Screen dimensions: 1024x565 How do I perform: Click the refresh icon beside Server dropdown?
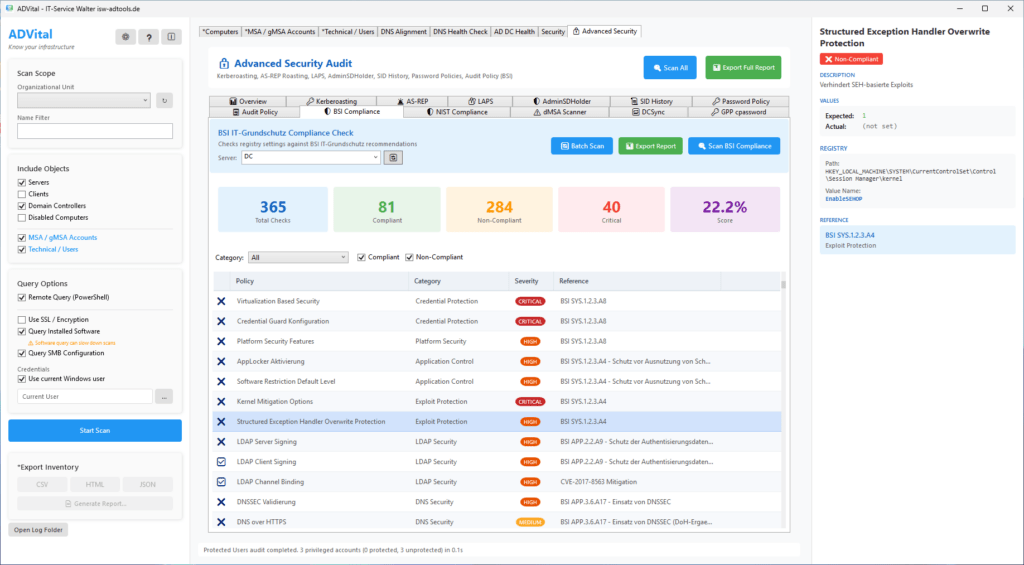click(x=392, y=157)
